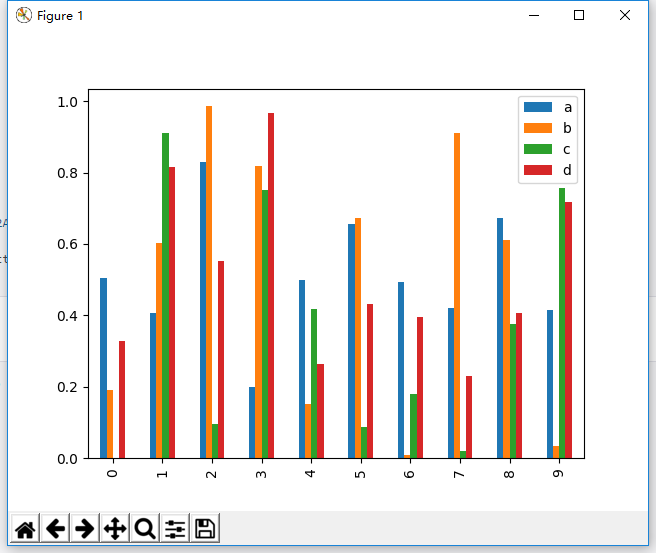Click tall orange bar in group 7
656x553 pixels.
click(457, 295)
